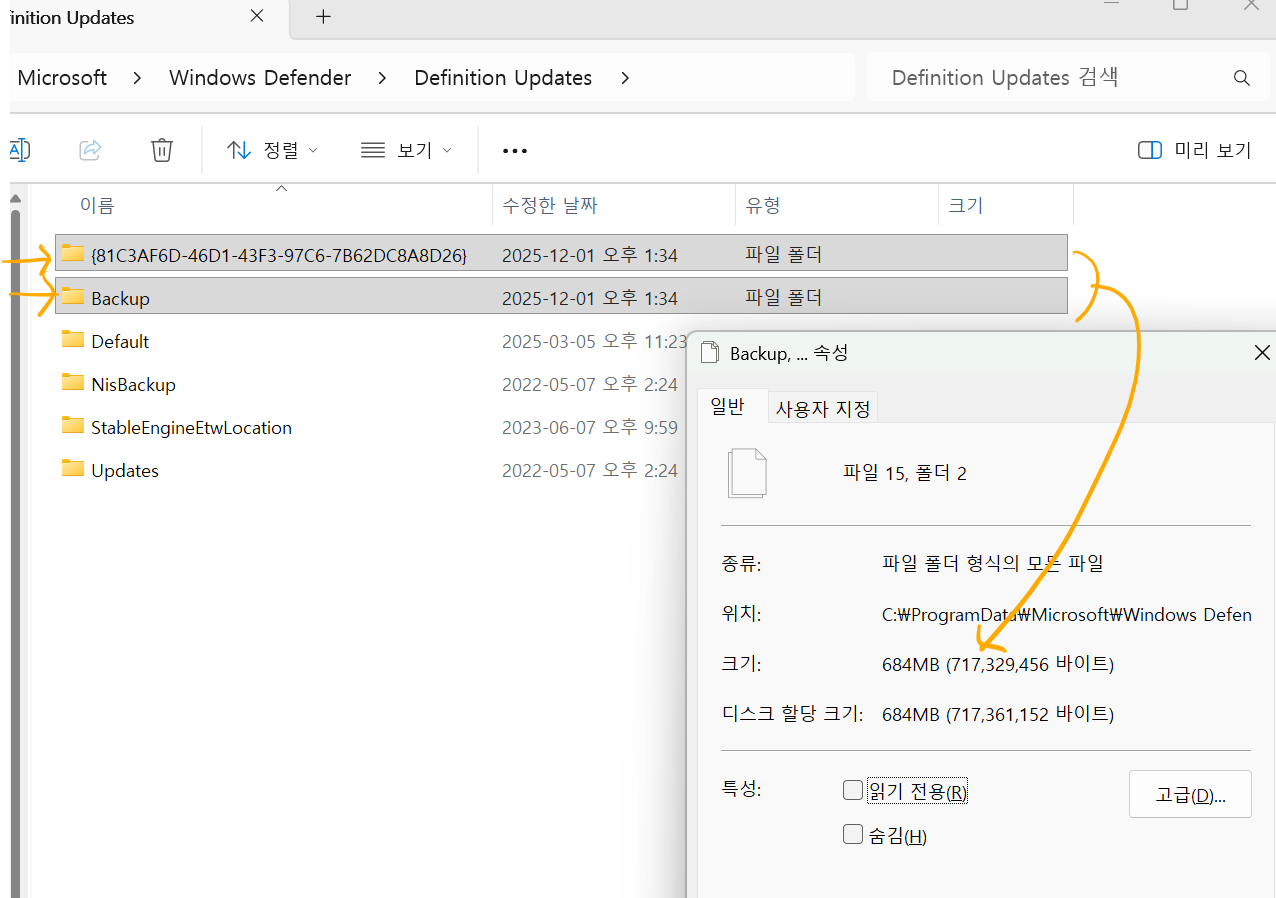Click the see-more ellipsis icon
Image resolution: width=1276 pixels, height=898 pixels.
[x=514, y=150]
